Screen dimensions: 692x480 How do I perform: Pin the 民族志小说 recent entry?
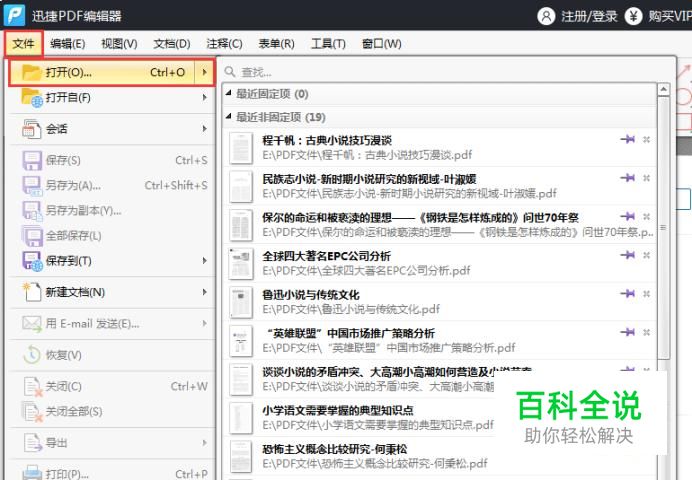(628, 178)
